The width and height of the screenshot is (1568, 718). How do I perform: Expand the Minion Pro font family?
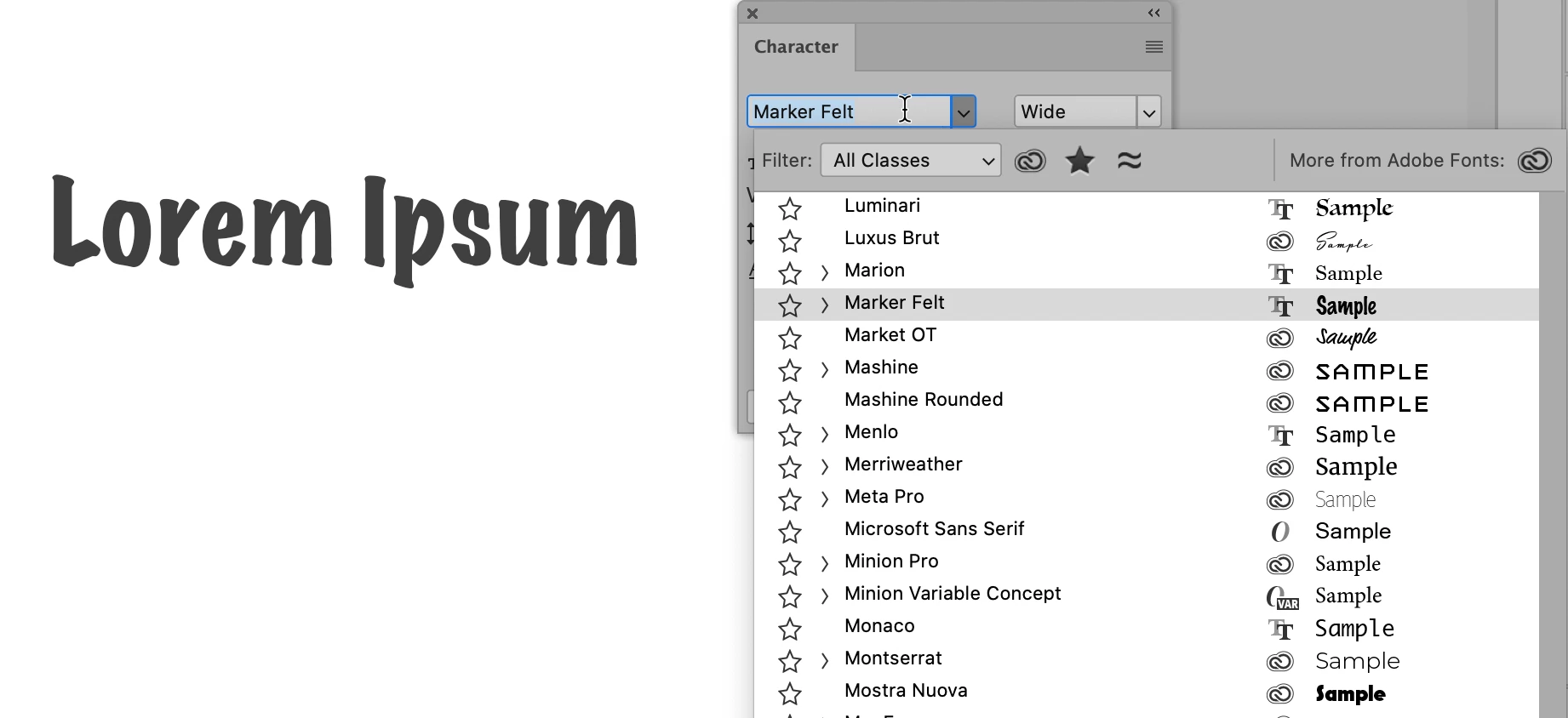[824, 564]
